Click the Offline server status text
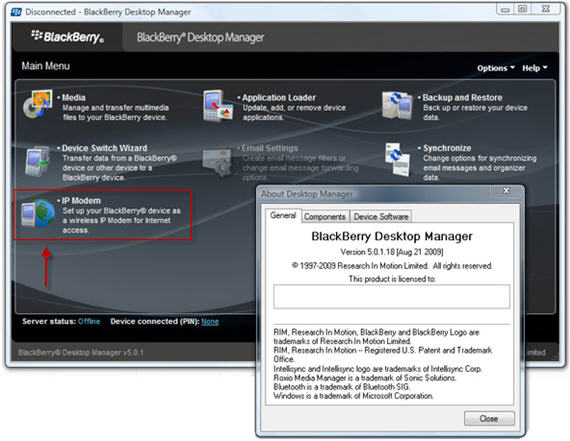The width and height of the screenshot is (570, 441). click(89, 321)
